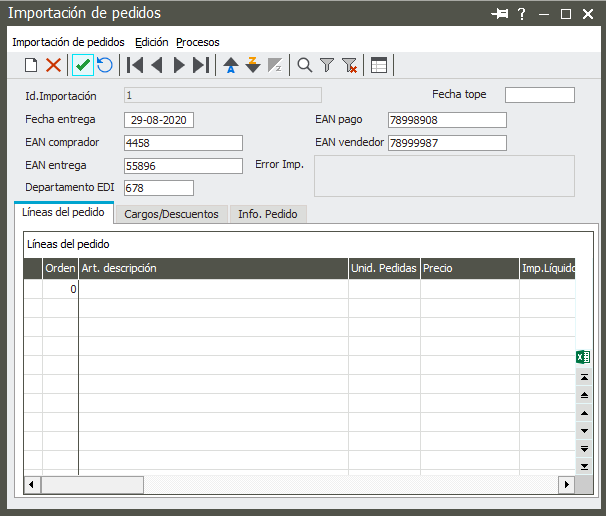Go to the last record
The image size is (606, 516).
pos(201,65)
